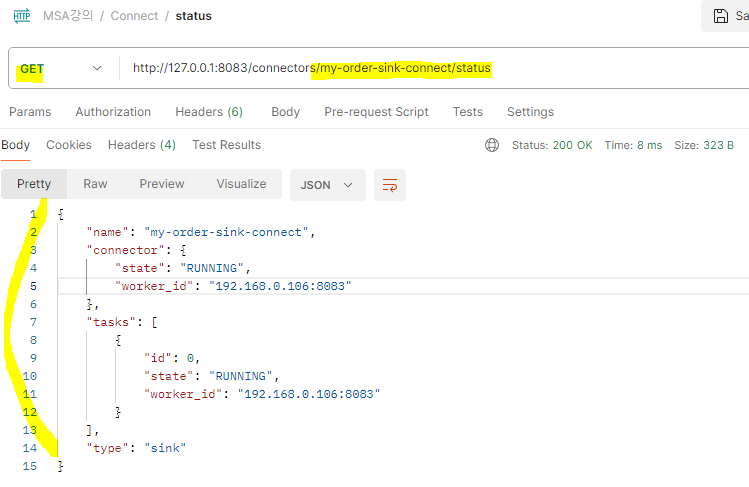Open the Tests tab
Screen dimensions: 749x487
(468, 112)
